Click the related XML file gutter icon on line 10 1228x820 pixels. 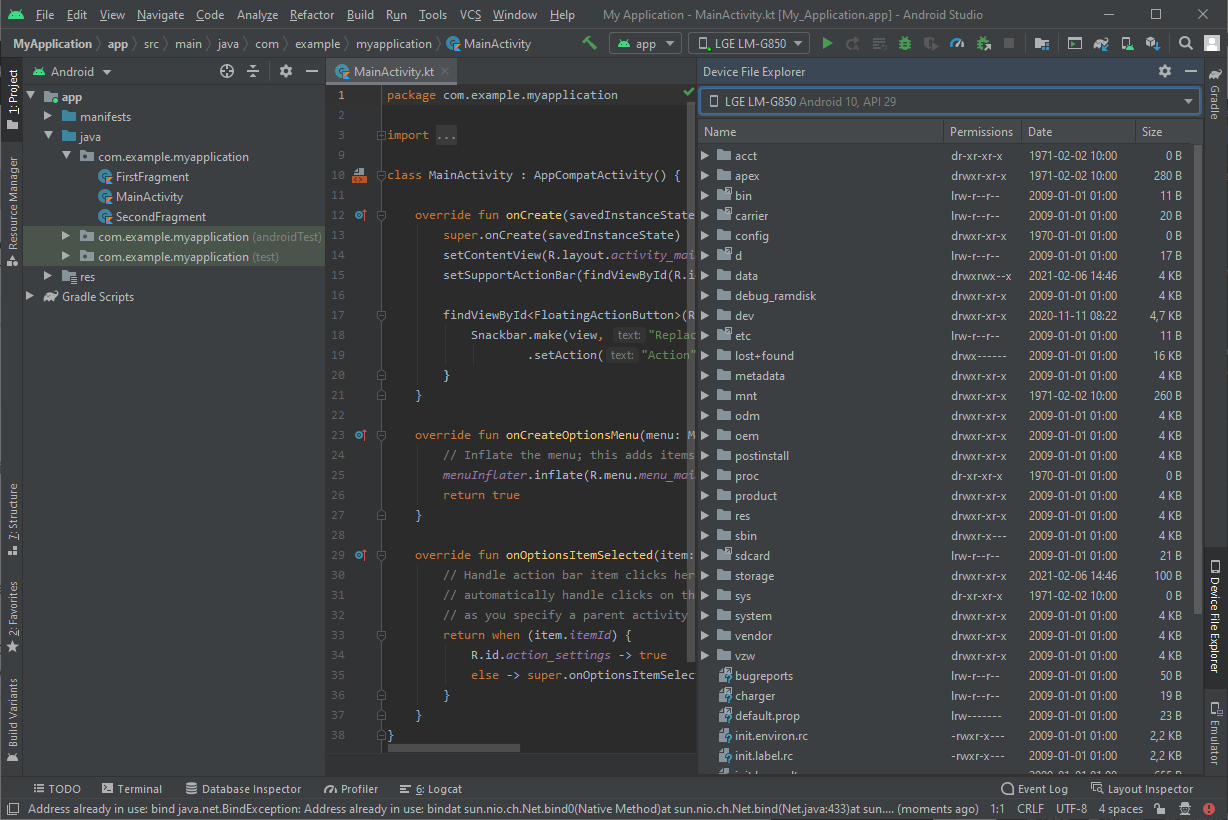(x=359, y=176)
